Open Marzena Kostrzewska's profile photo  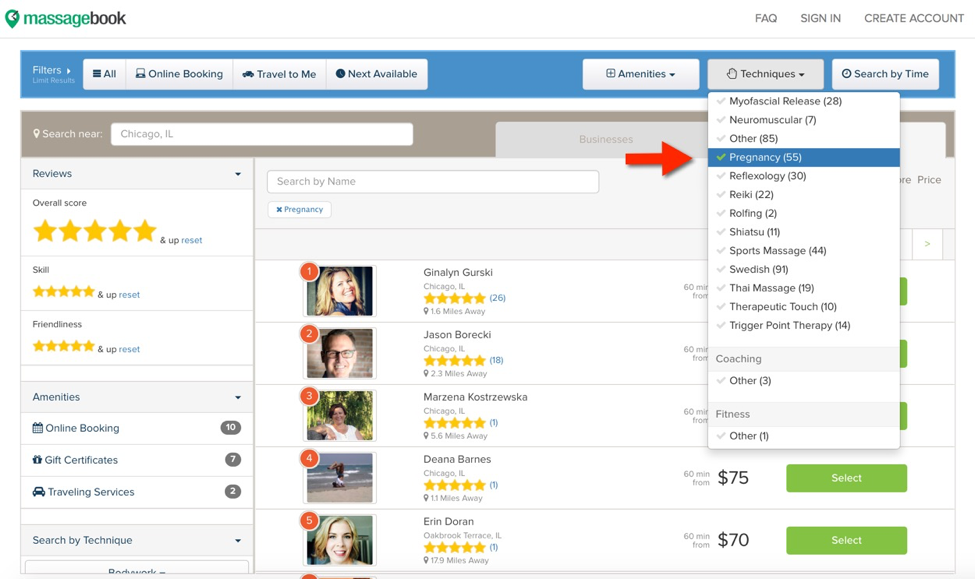pyautogui.click(x=340, y=415)
